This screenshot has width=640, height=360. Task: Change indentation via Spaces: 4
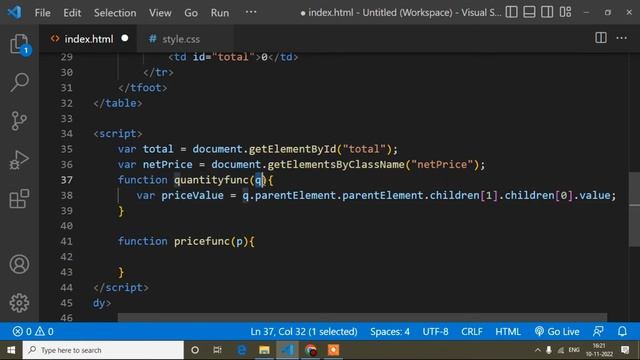(390, 331)
